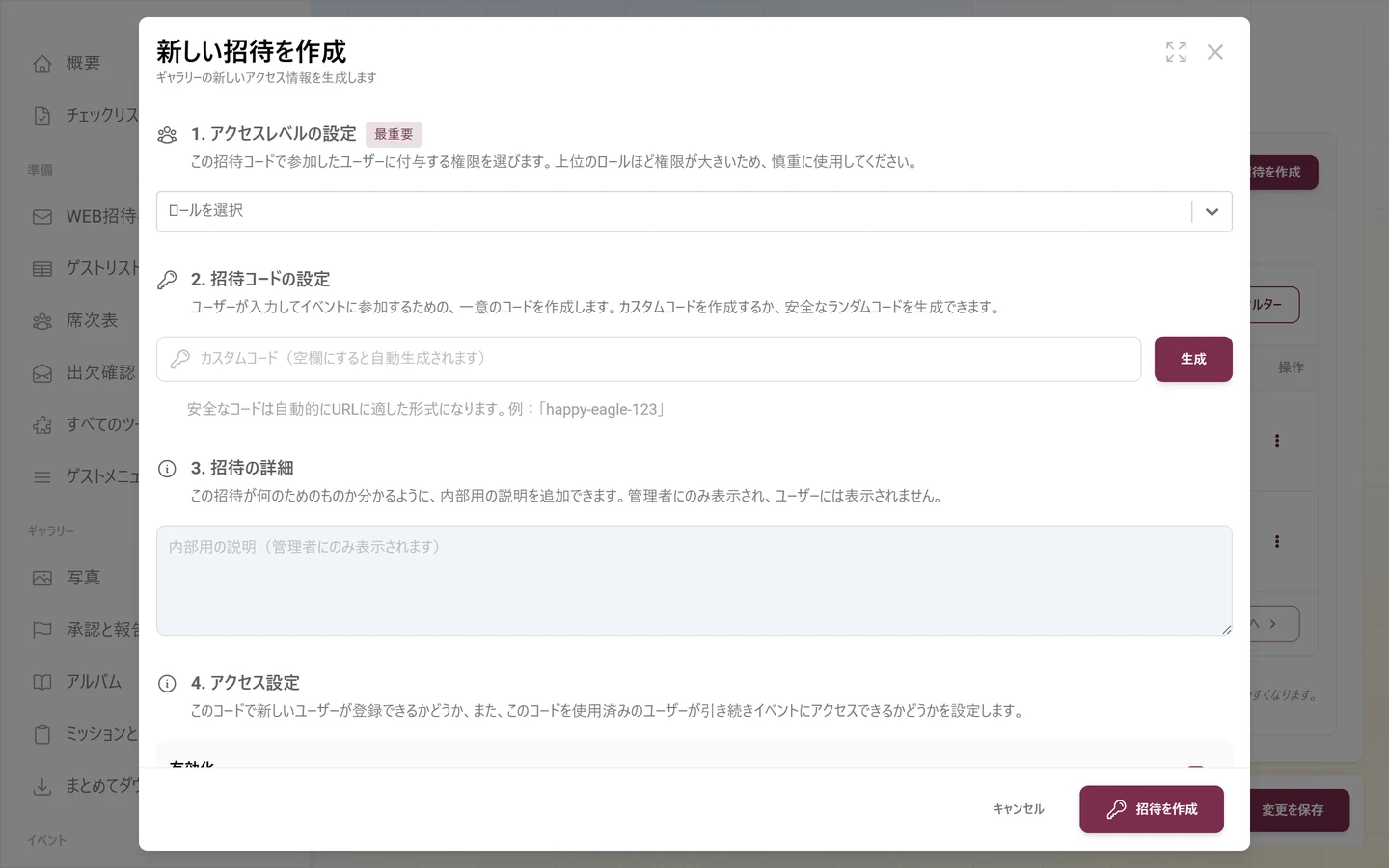
Task: Click the background 招待を作成 button at top right
Action: coord(1284,173)
